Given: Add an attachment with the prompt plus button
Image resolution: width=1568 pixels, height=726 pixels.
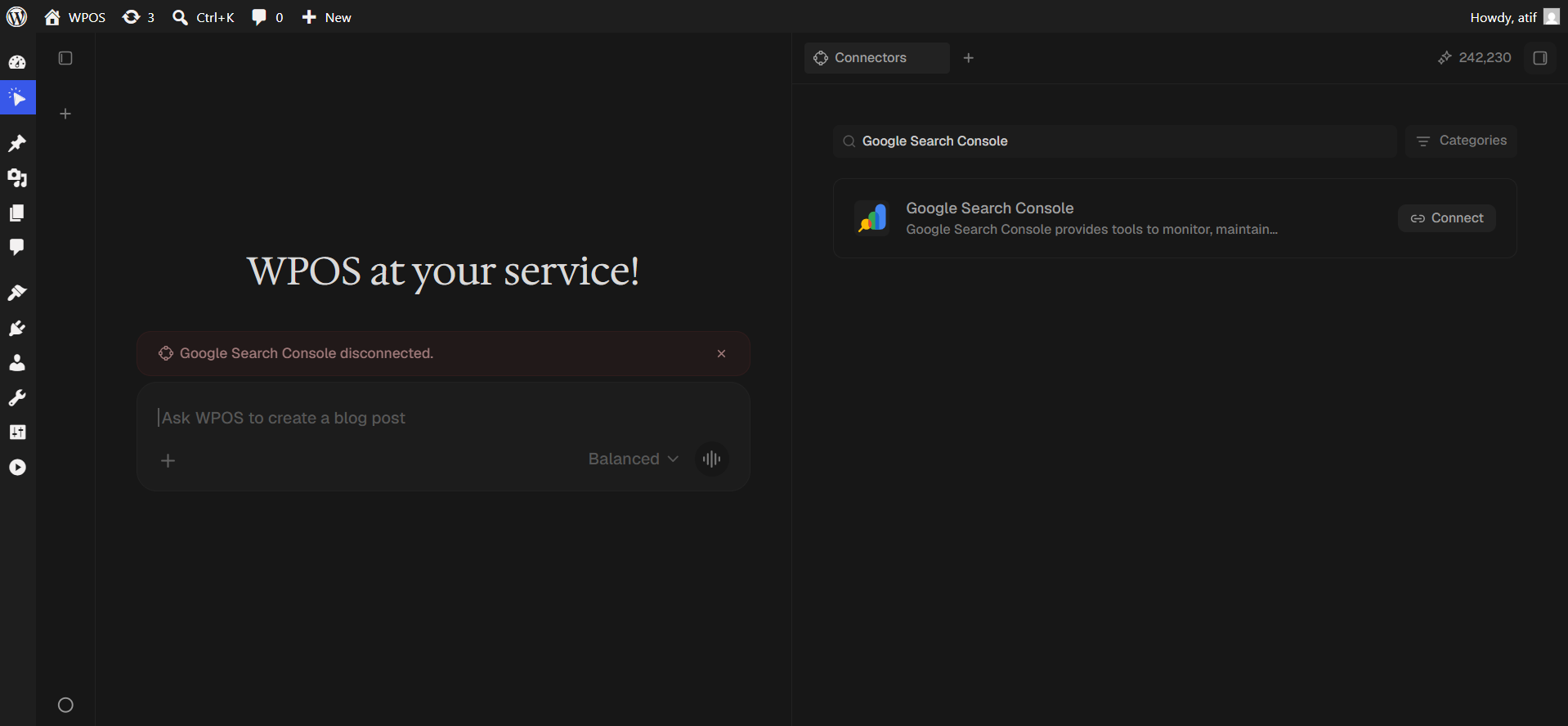Looking at the screenshot, I should 168,460.
